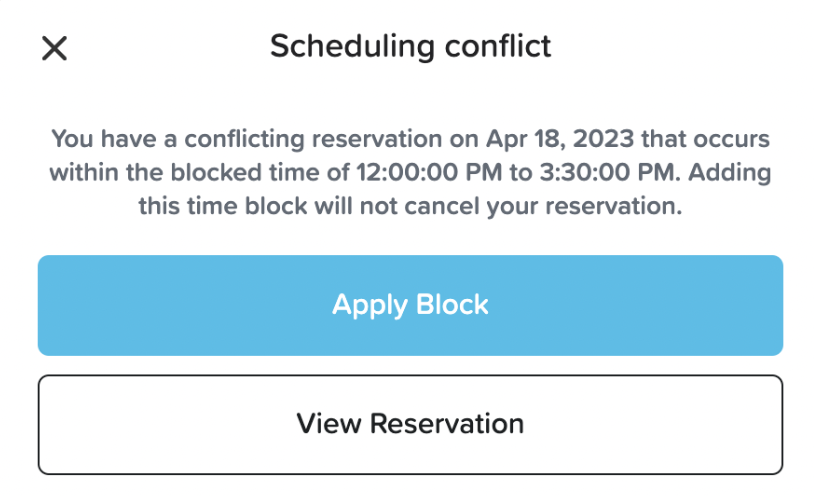Confirm the time block with Apply Block

410,305
